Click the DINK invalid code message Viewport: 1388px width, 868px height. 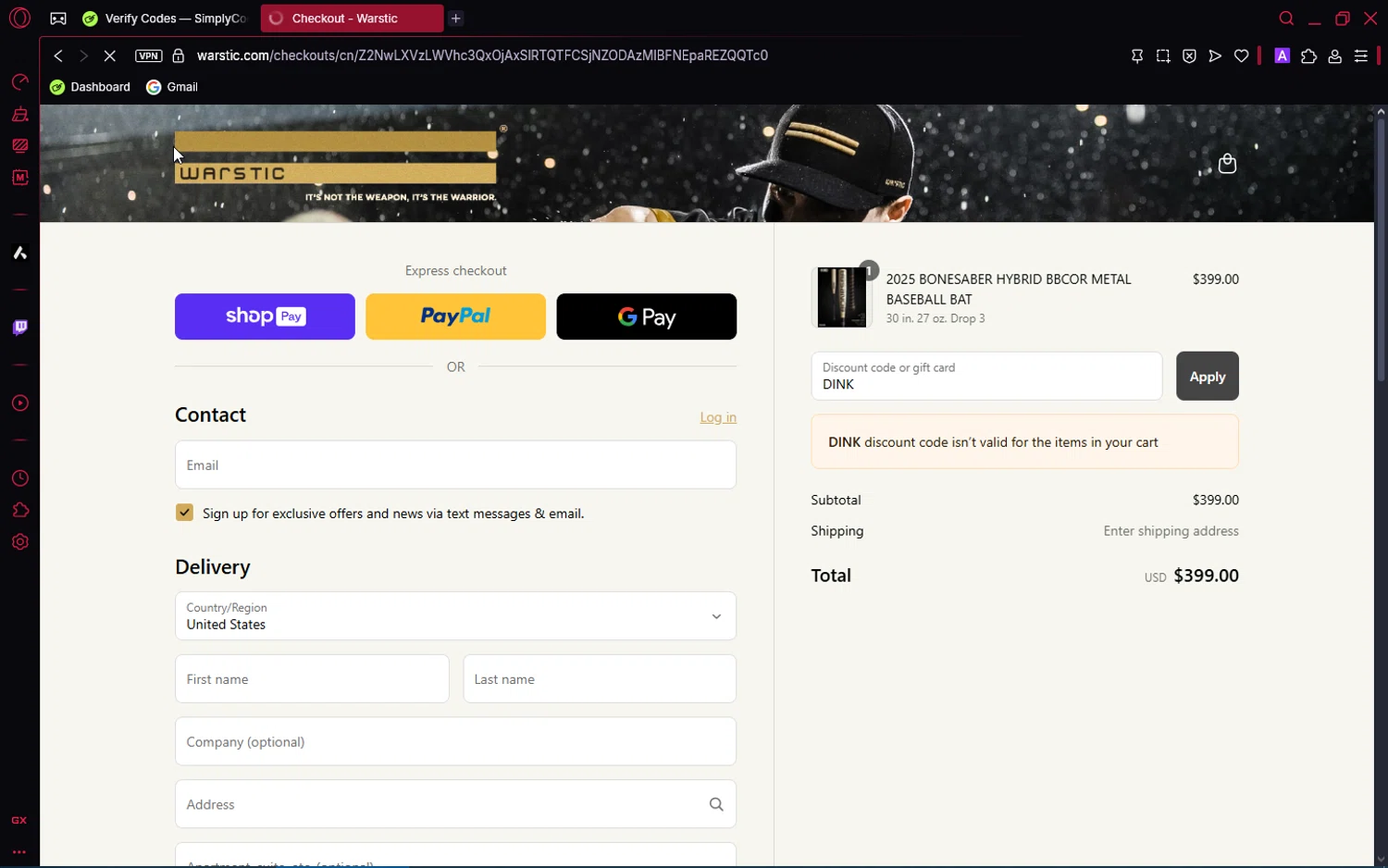(1024, 442)
